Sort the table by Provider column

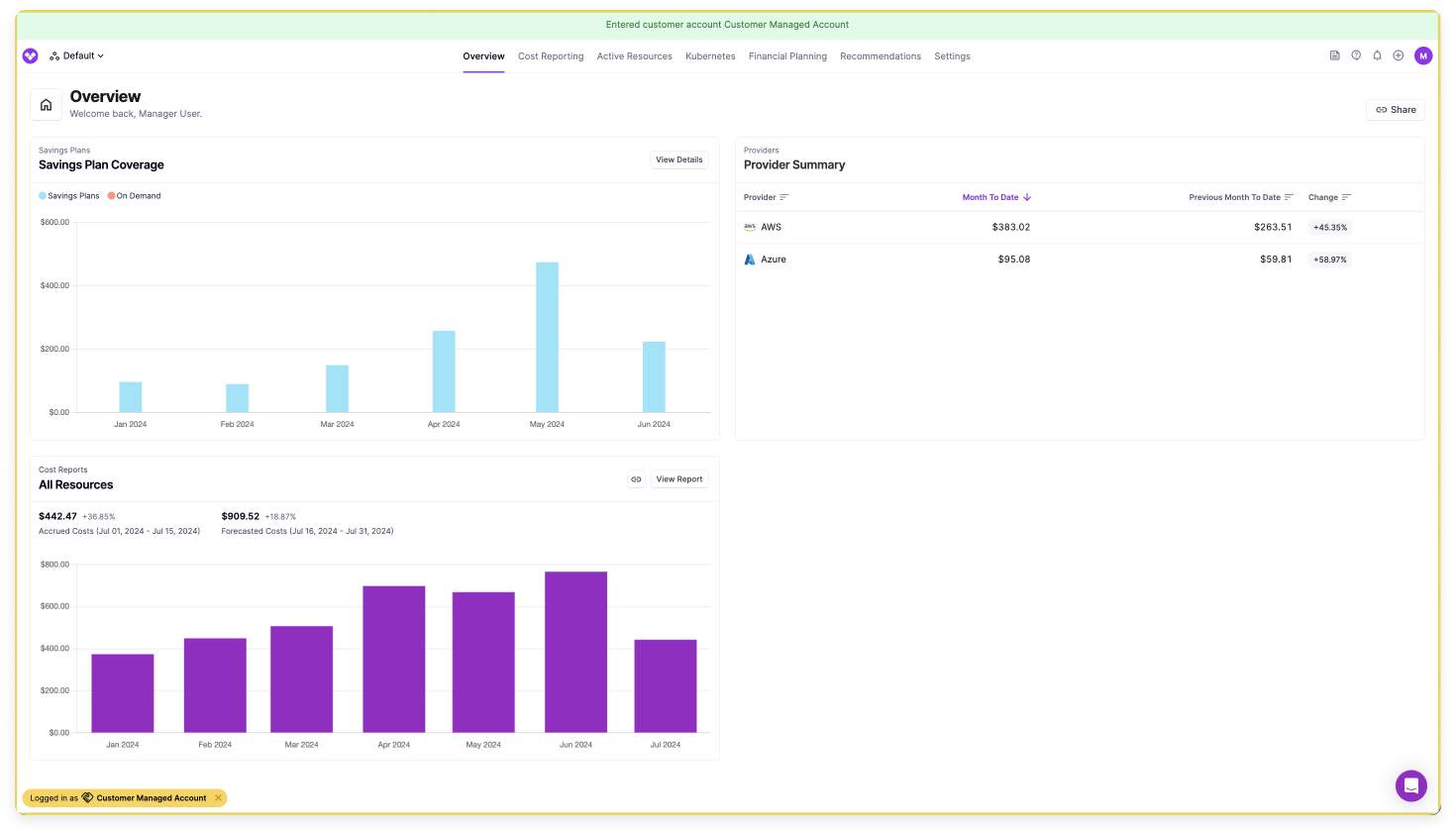[x=767, y=197]
